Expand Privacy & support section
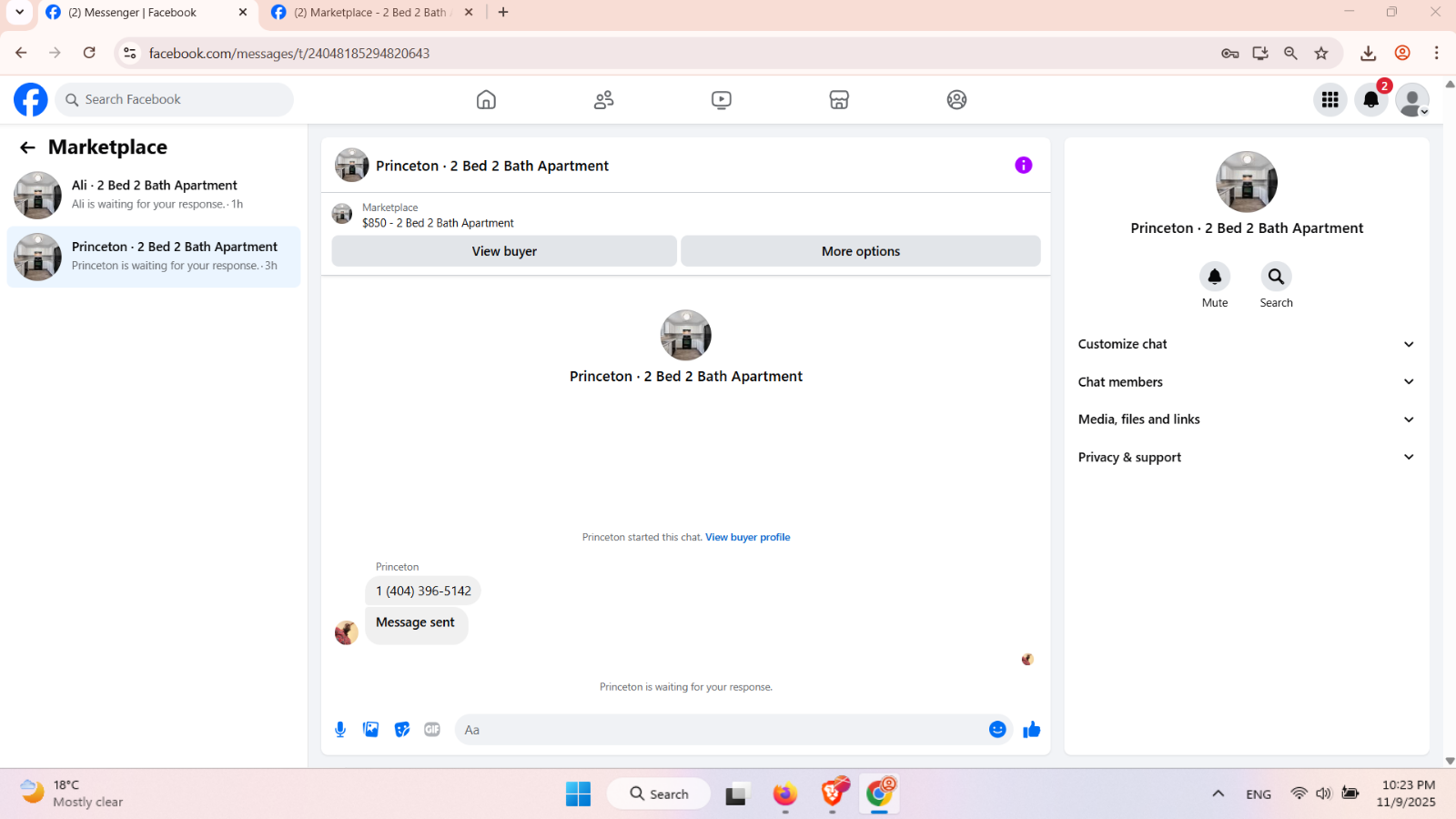1456x819 pixels. [x=1246, y=457]
